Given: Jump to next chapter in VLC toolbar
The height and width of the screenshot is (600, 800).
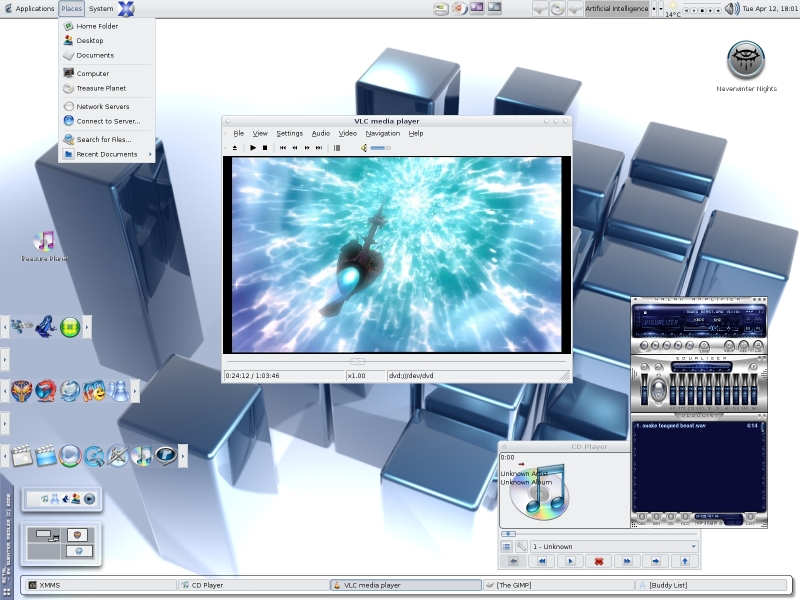Looking at the screenshot, I should [319, 148].
